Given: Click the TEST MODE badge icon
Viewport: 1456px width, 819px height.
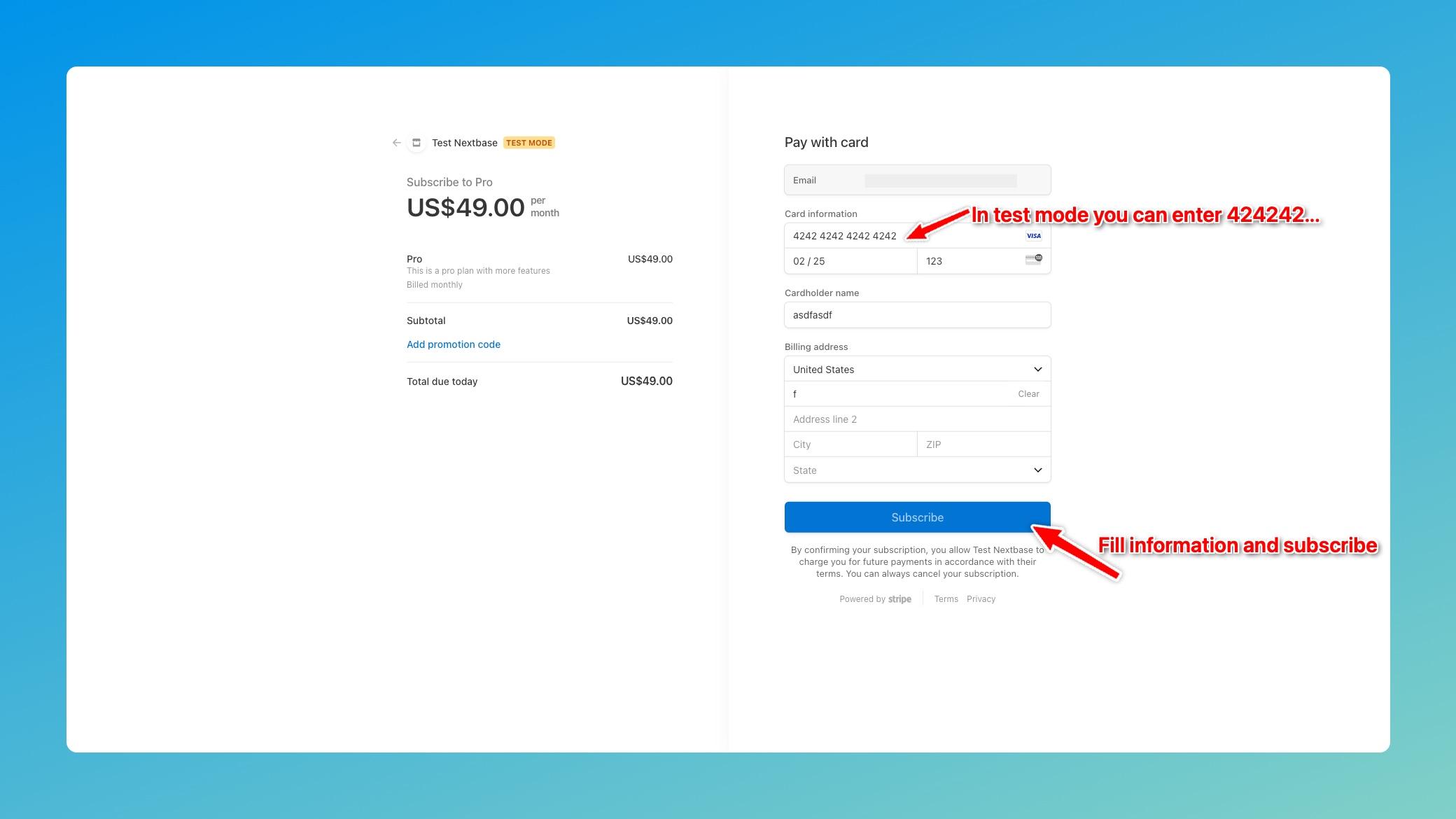Looking at the screenshot, I should pos(528,143).
